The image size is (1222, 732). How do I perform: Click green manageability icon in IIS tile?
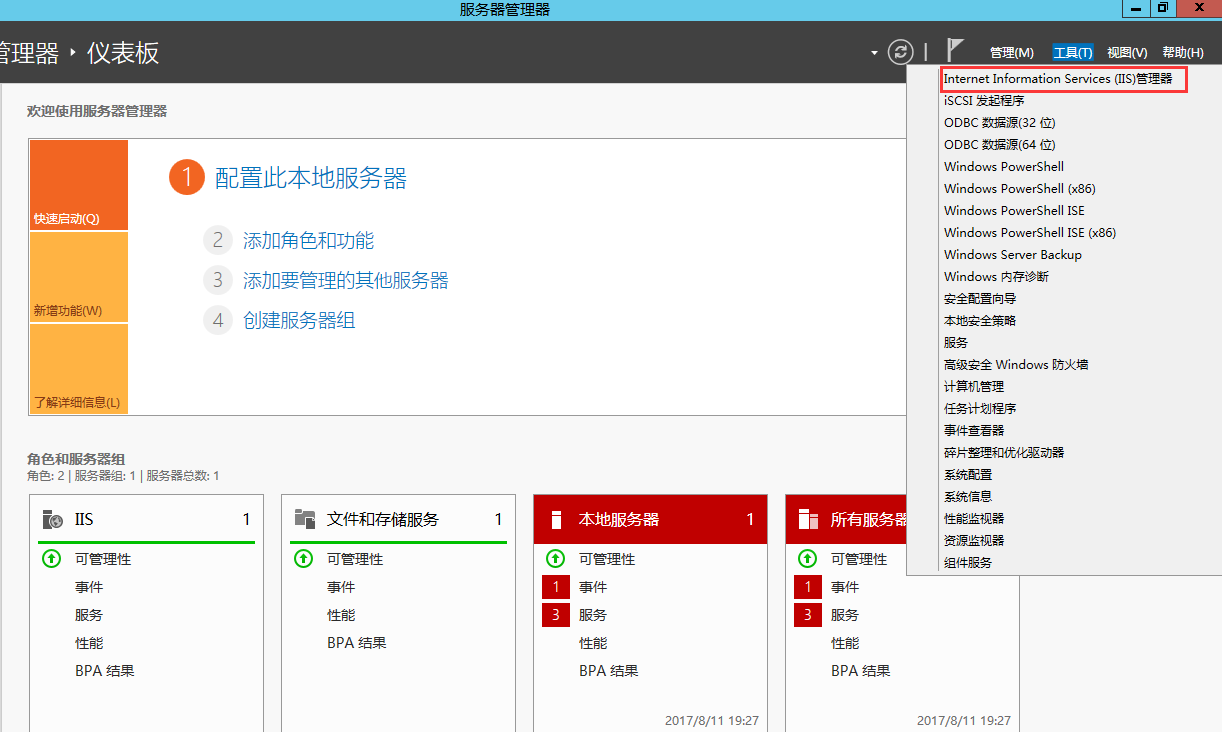(51, 559)
